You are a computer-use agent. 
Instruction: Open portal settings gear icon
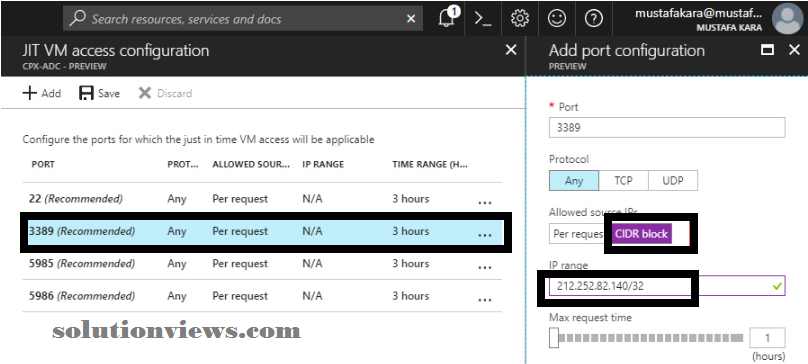[519, 19]
